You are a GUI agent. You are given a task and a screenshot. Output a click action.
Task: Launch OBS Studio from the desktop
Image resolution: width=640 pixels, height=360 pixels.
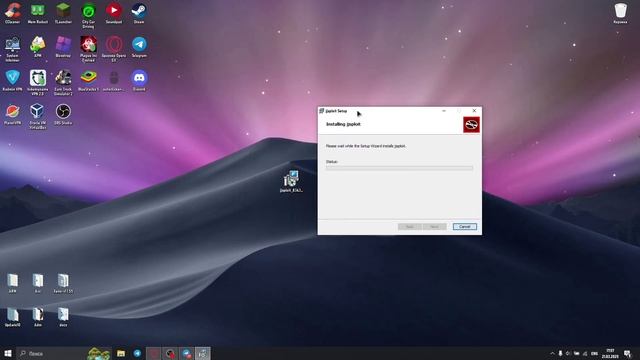(63, 114)
